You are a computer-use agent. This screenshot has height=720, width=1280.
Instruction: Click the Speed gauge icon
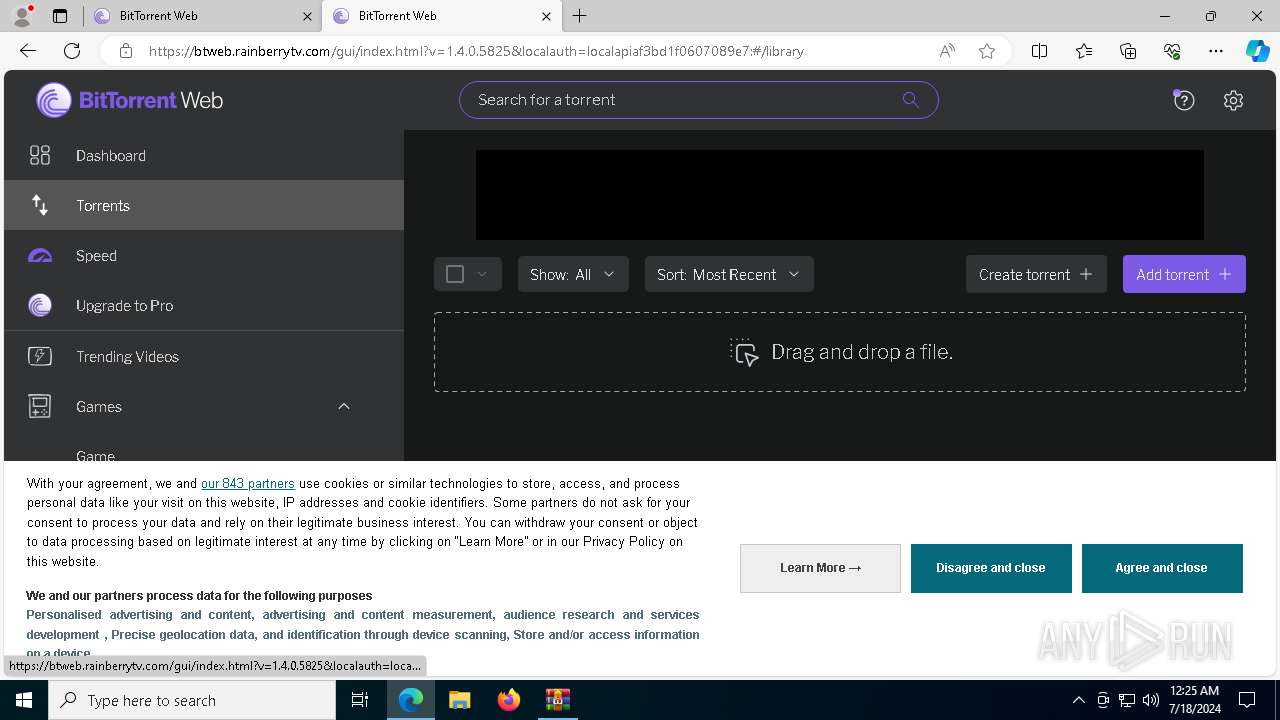[40, 256]
